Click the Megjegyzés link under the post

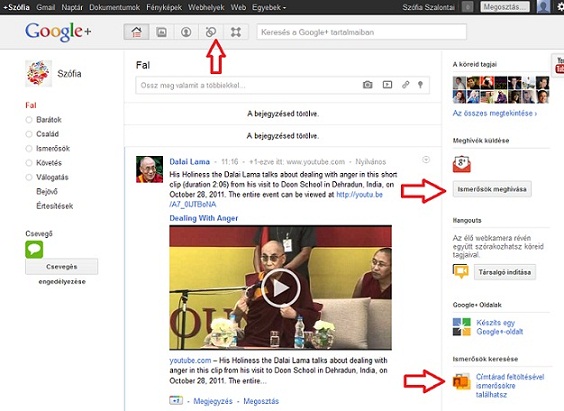[x=213, y=401]
